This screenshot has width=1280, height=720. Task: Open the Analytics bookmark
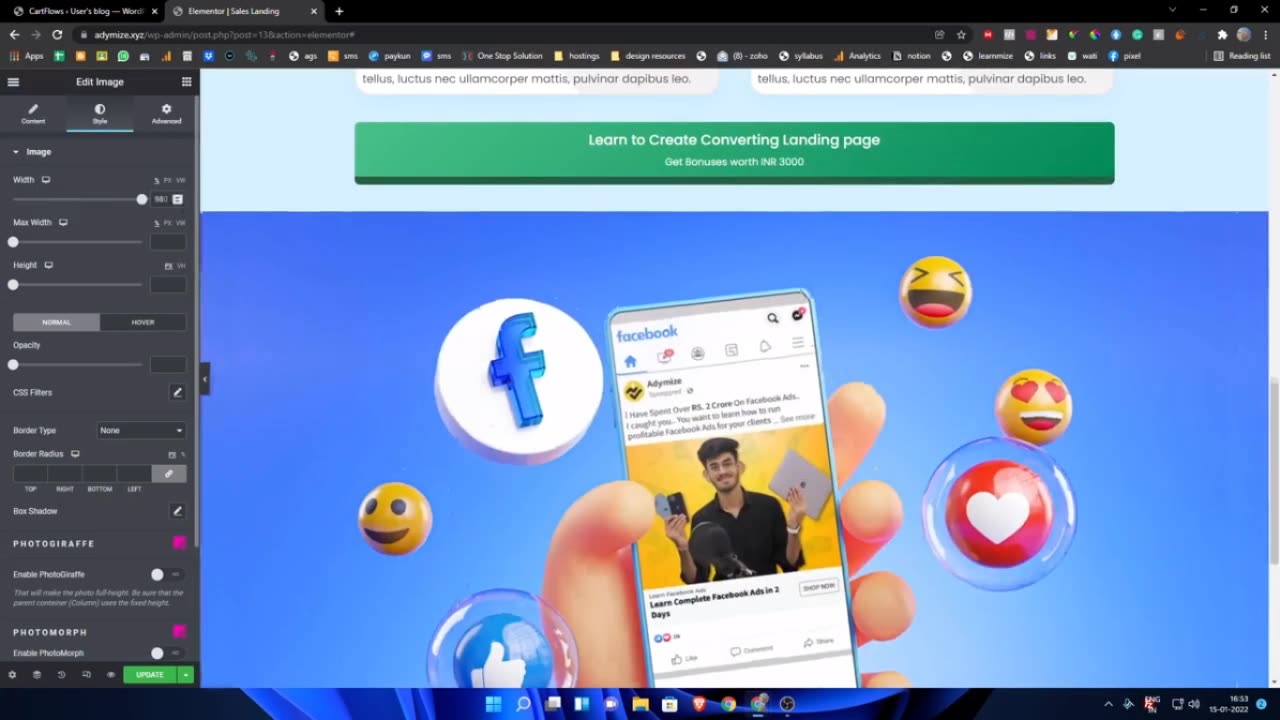858,56
